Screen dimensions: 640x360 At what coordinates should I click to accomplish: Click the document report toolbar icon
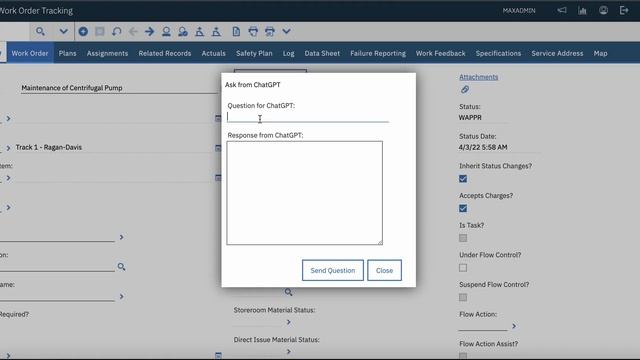pos(236,31)
